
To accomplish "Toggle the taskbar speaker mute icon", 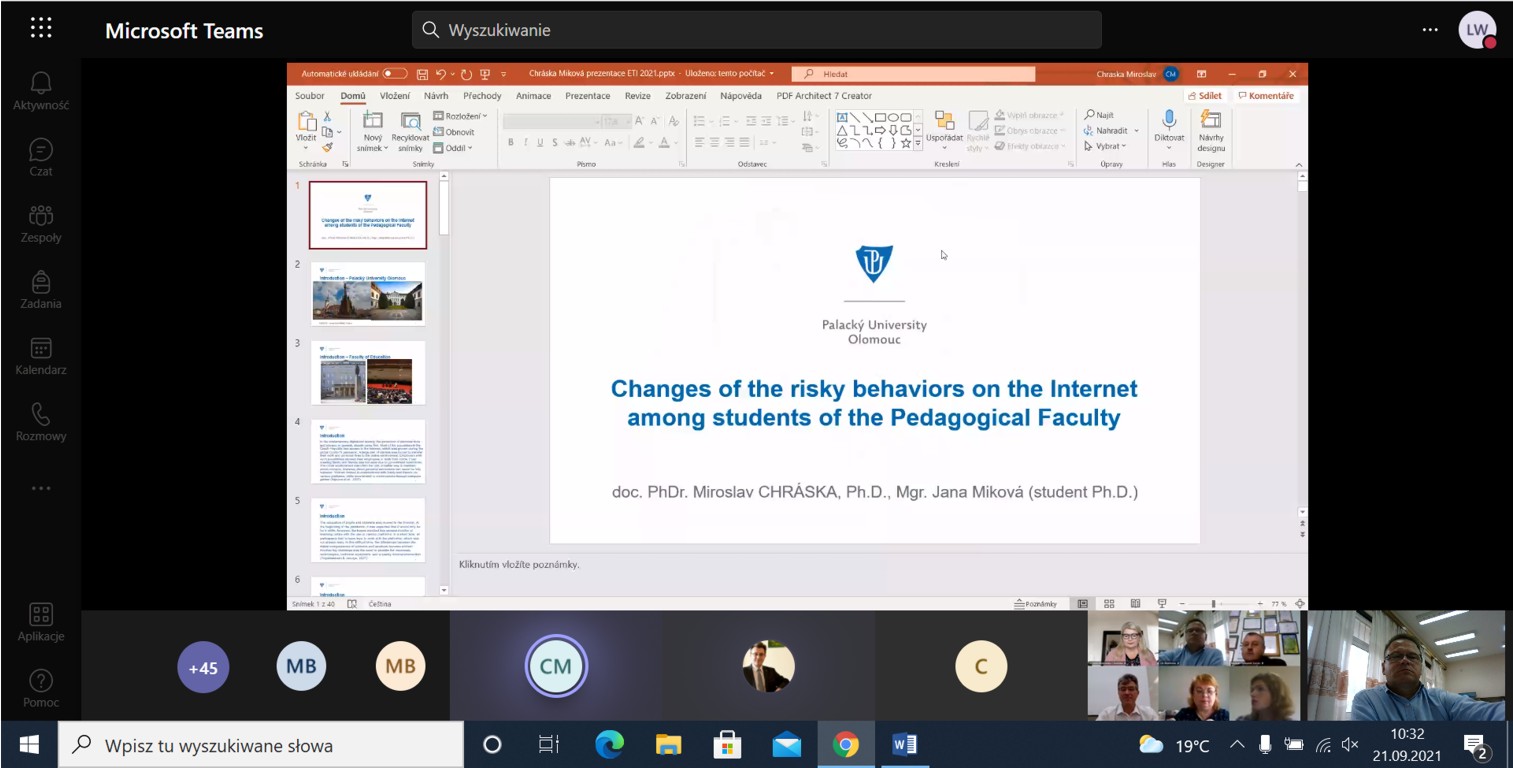I will (1350, 744).
